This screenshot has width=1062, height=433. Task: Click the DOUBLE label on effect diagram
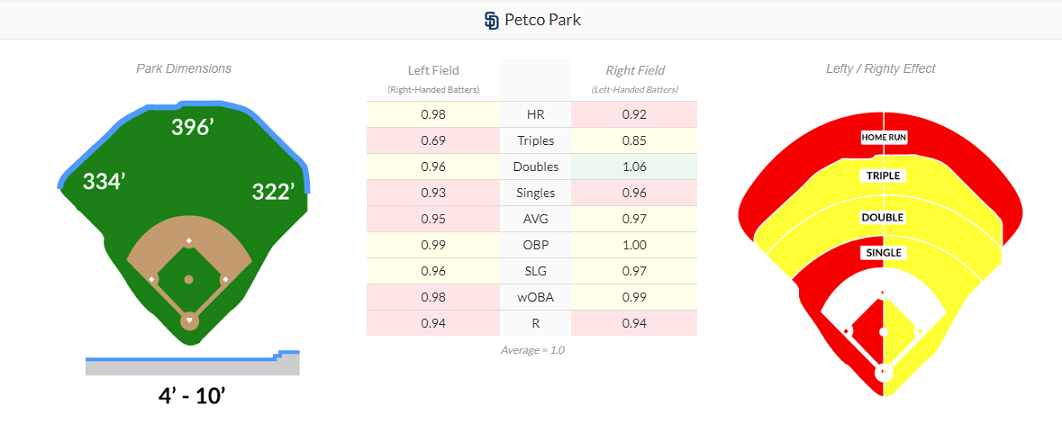click(883, 217)
